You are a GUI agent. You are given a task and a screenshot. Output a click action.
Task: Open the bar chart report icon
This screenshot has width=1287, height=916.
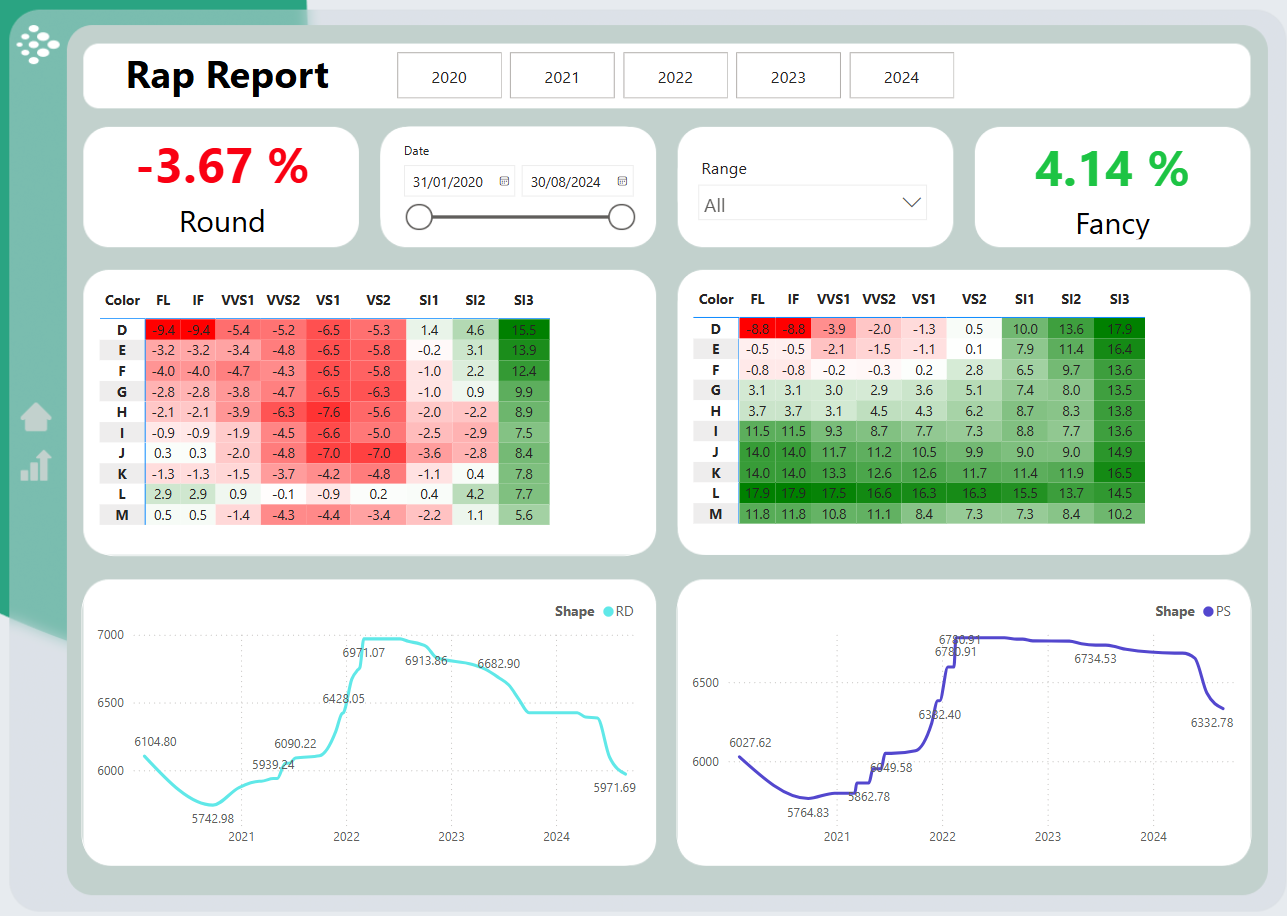tap(36, 465)
